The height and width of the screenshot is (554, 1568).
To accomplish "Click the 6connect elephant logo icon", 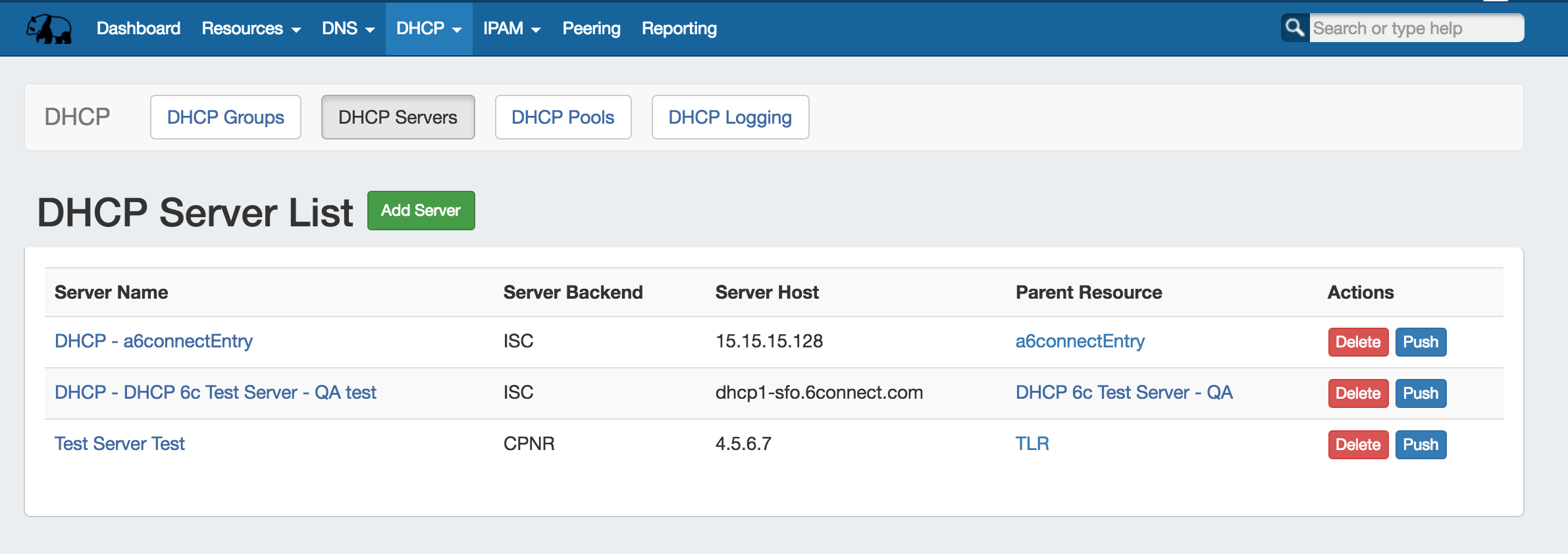I will 49,29.
